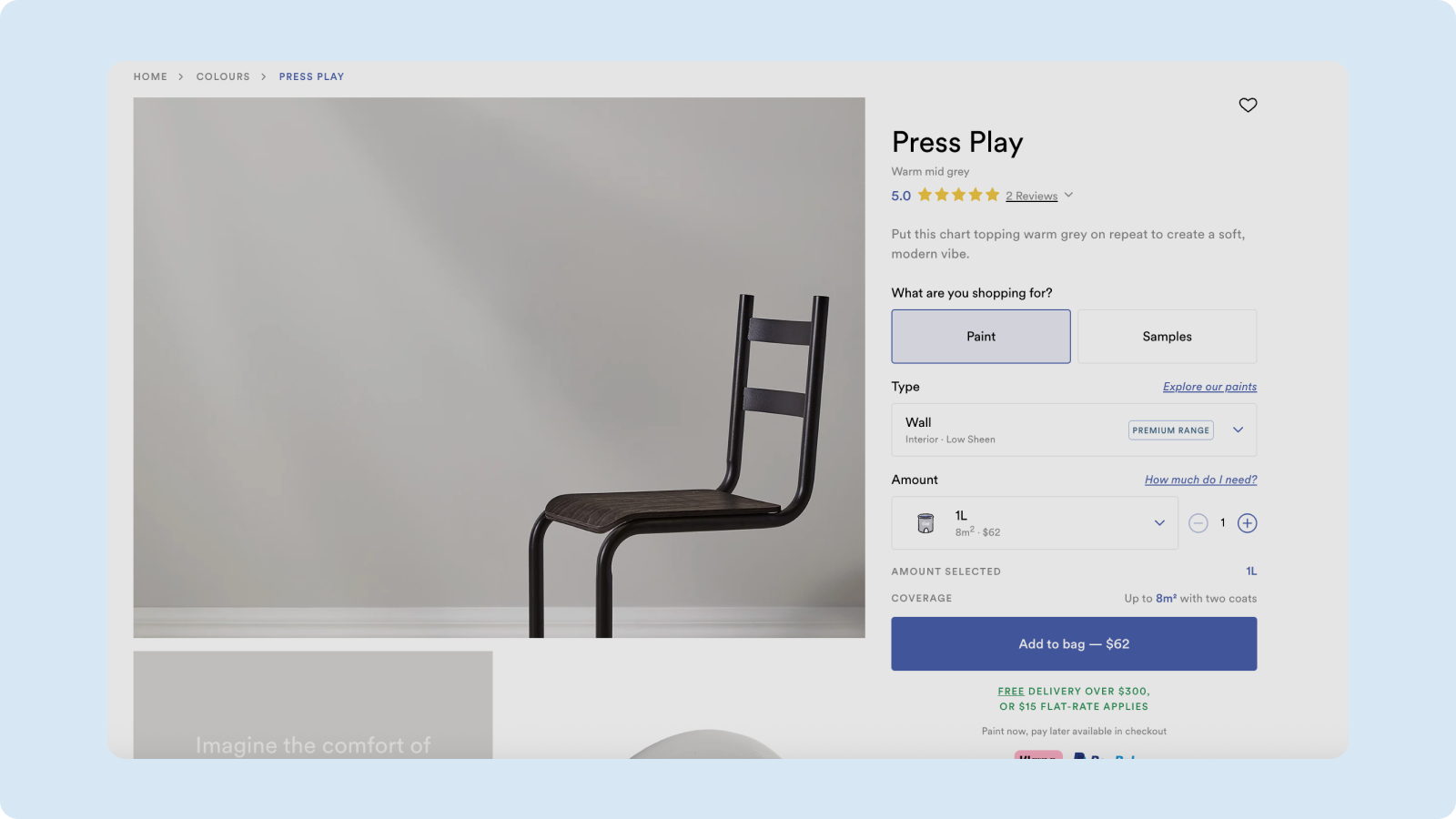
Task: Add Press Play to wishlist with heart icon
Action: pos(1248,105)
